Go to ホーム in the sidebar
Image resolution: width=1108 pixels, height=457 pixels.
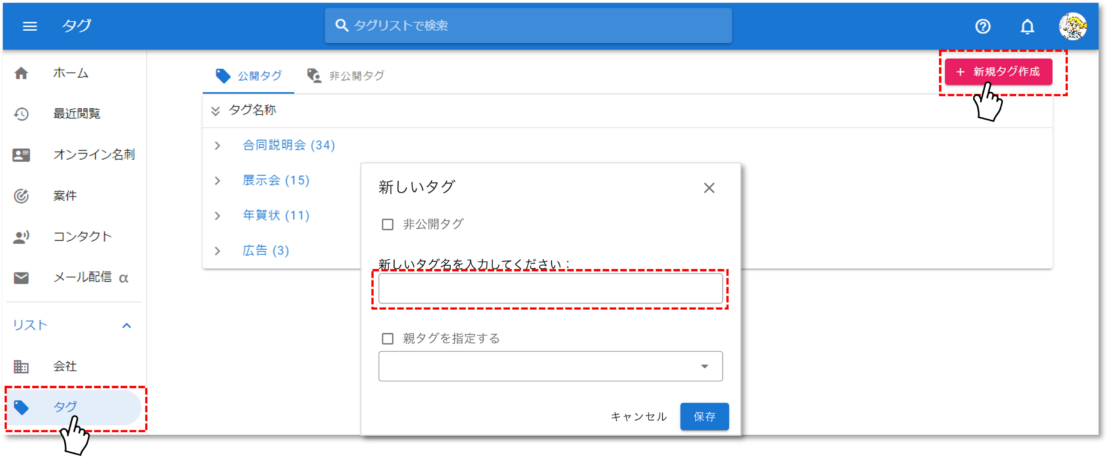(x=73, y=73)
